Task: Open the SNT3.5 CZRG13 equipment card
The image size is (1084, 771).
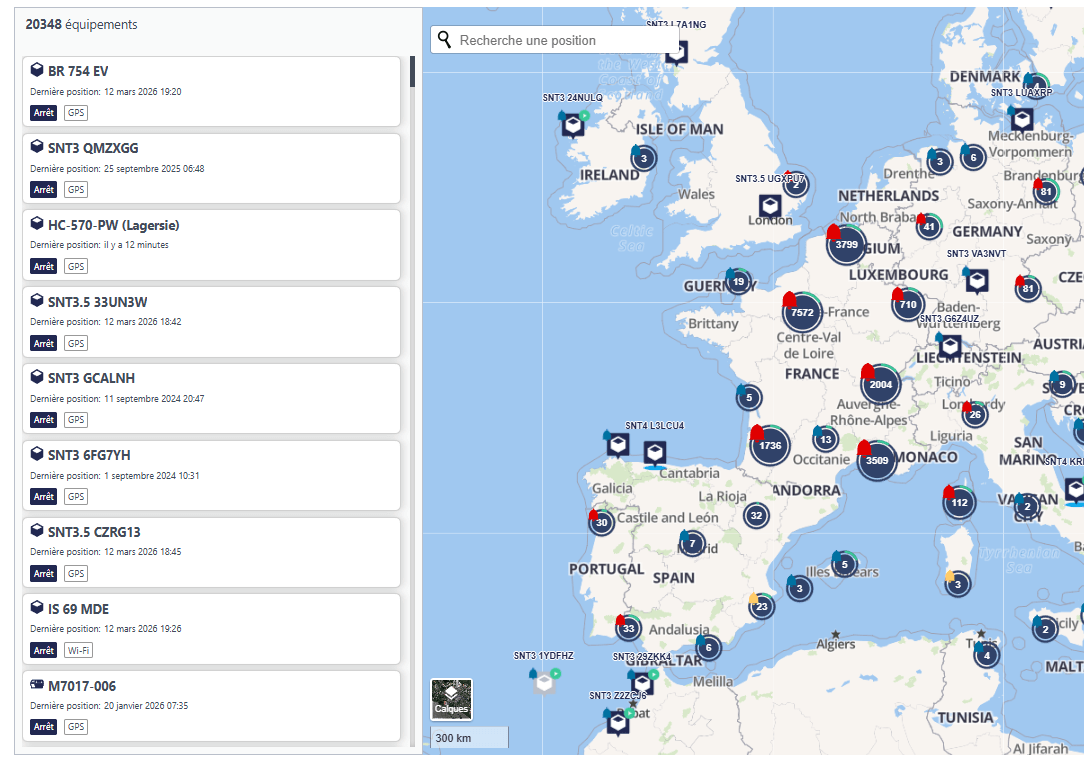Action: click(x=212, y=552)
